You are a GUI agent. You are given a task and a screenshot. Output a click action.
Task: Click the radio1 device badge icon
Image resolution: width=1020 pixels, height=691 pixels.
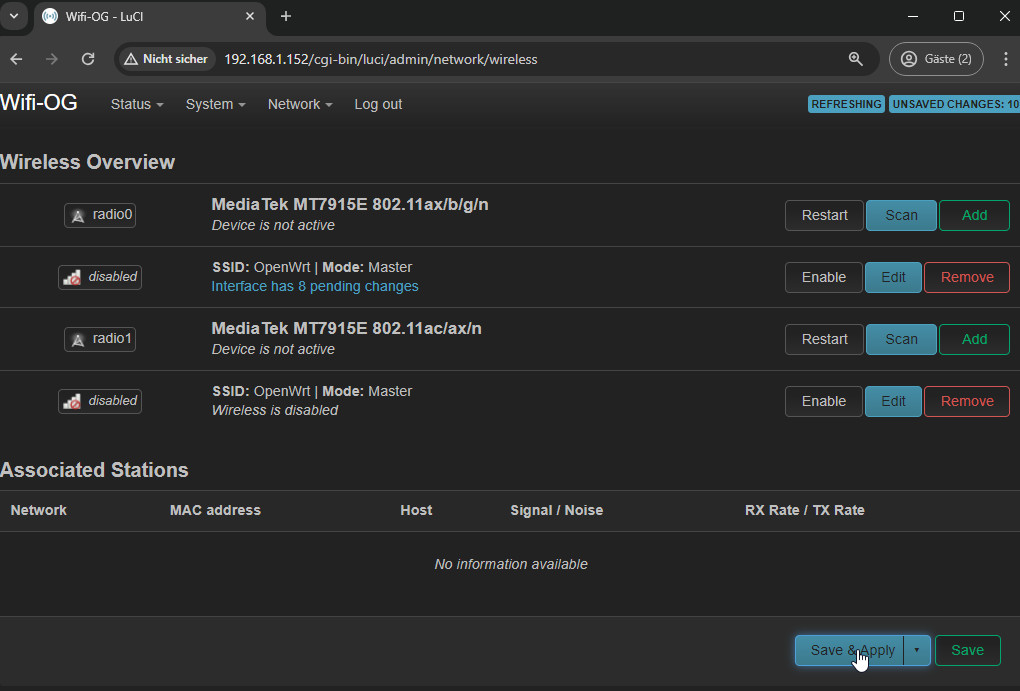pyautogui.click(x=100, y=339)
